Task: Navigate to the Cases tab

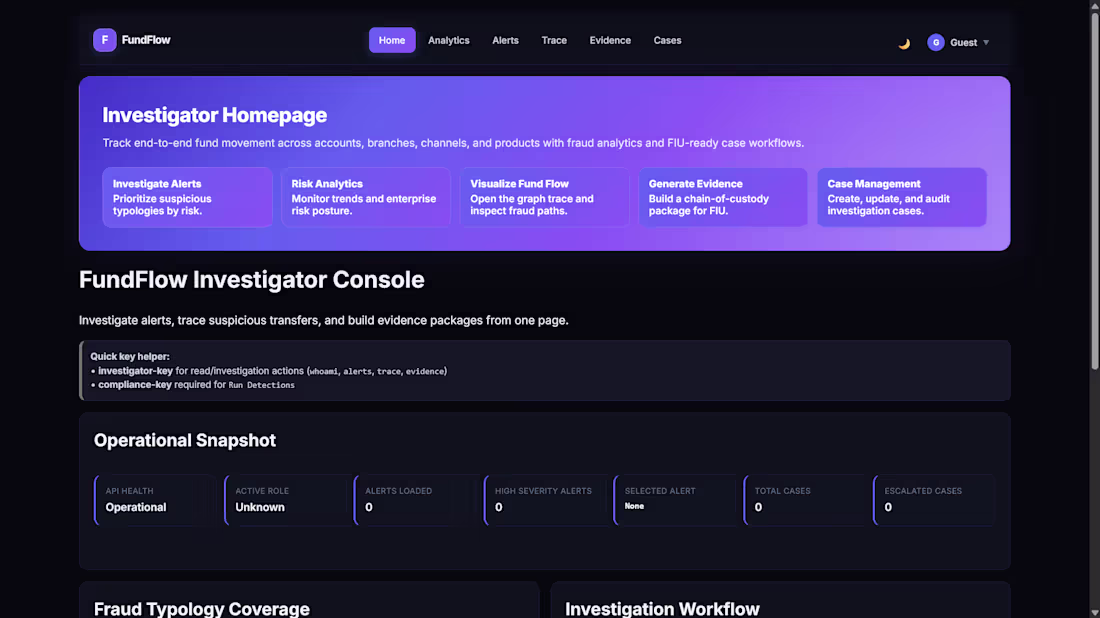Action: pyautogui.click(x=667, y=40)
